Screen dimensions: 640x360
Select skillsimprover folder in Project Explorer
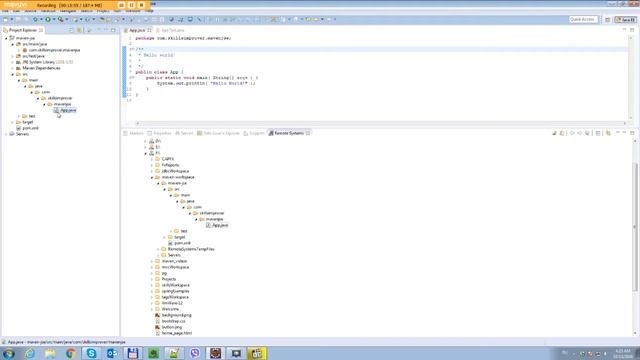60,98
